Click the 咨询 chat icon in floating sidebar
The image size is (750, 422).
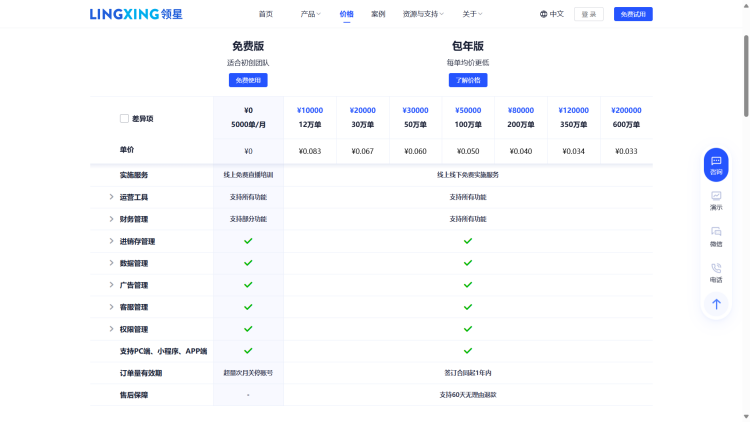(716, 161)
